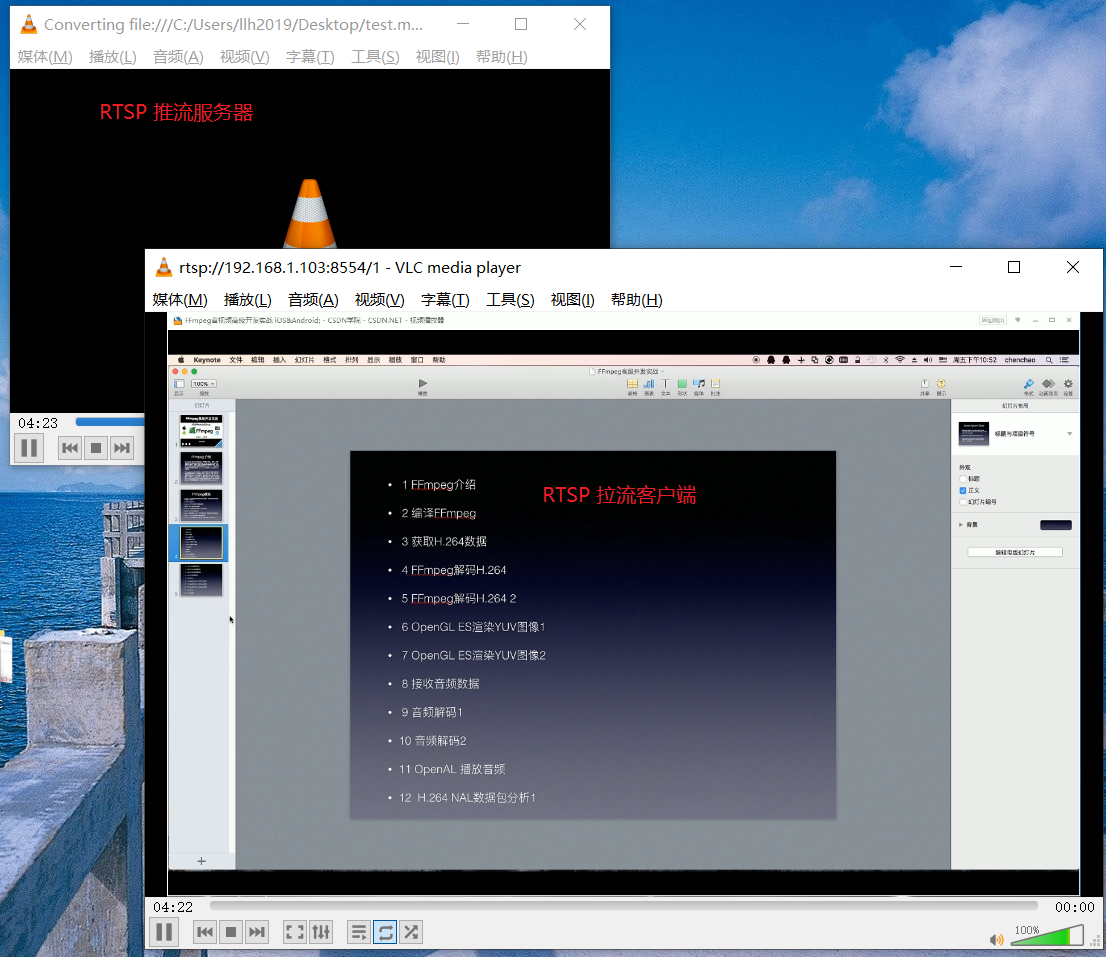Show the playlist in the VLC client
1106x957 pixels.
[358, 931]
